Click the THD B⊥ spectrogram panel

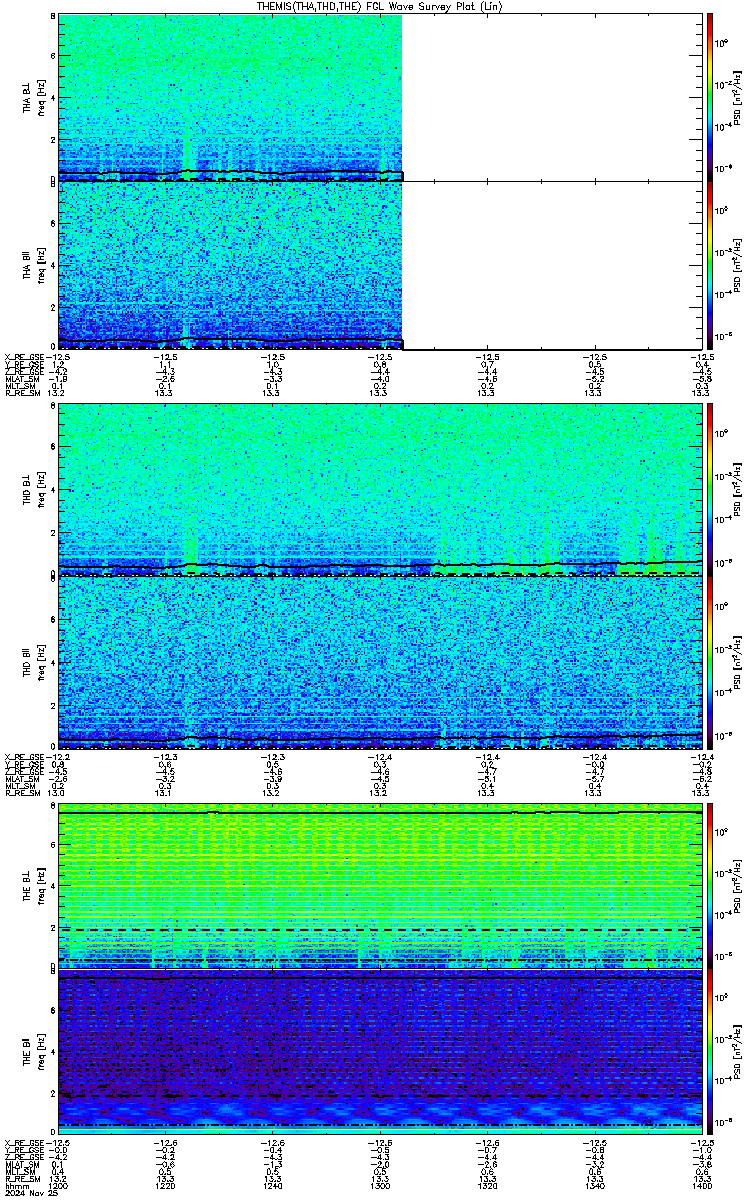pyautogui.click(x=380, y=489)
